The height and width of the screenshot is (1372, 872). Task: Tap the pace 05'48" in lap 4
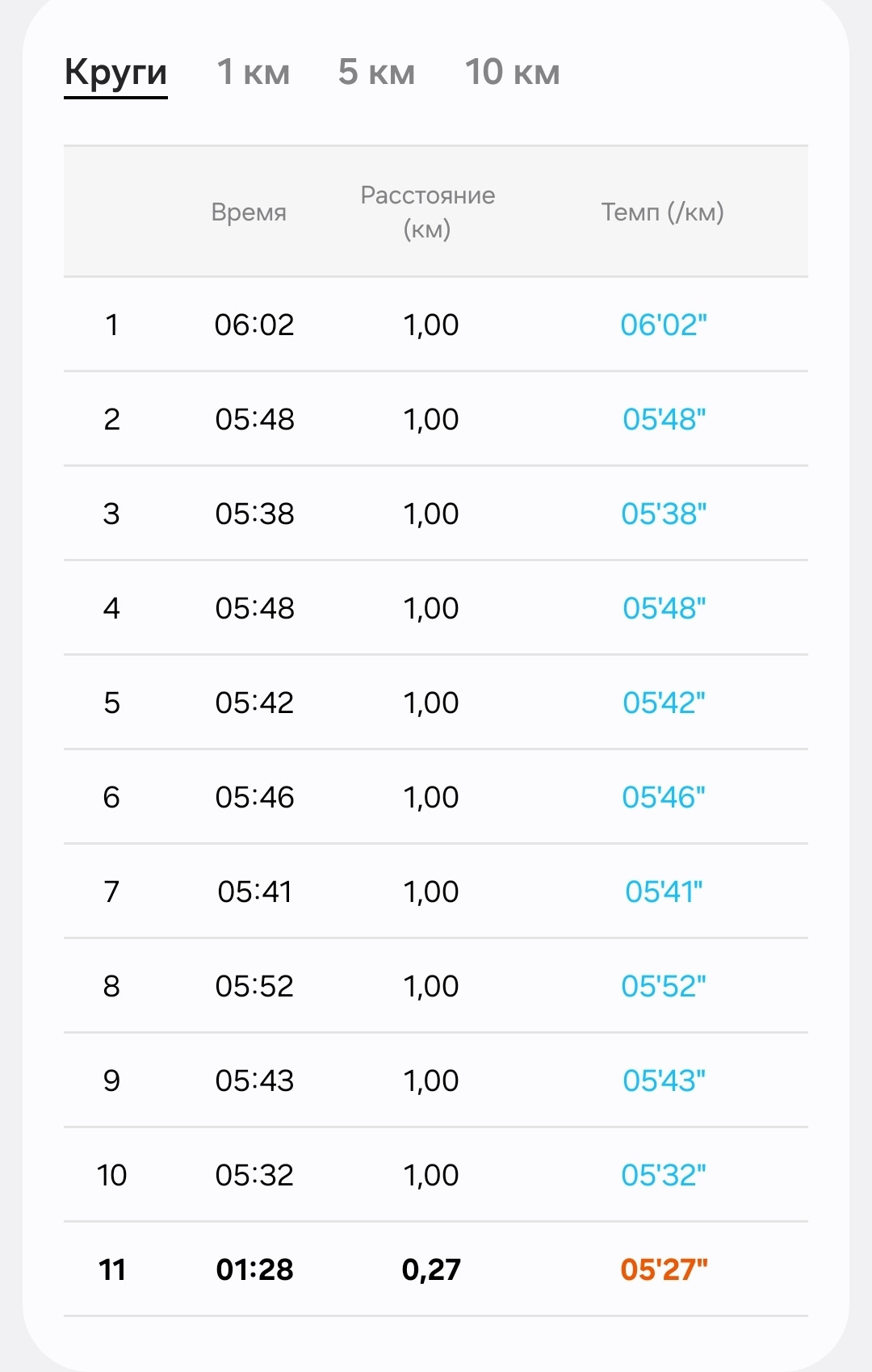(664, 608)
